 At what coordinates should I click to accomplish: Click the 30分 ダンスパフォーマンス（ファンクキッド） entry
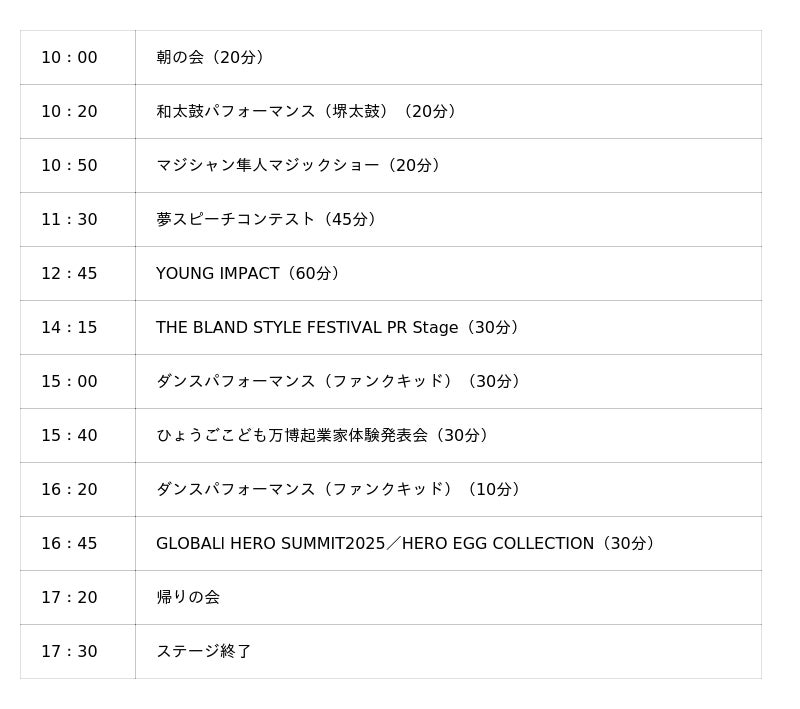click(x=340, y=382)
